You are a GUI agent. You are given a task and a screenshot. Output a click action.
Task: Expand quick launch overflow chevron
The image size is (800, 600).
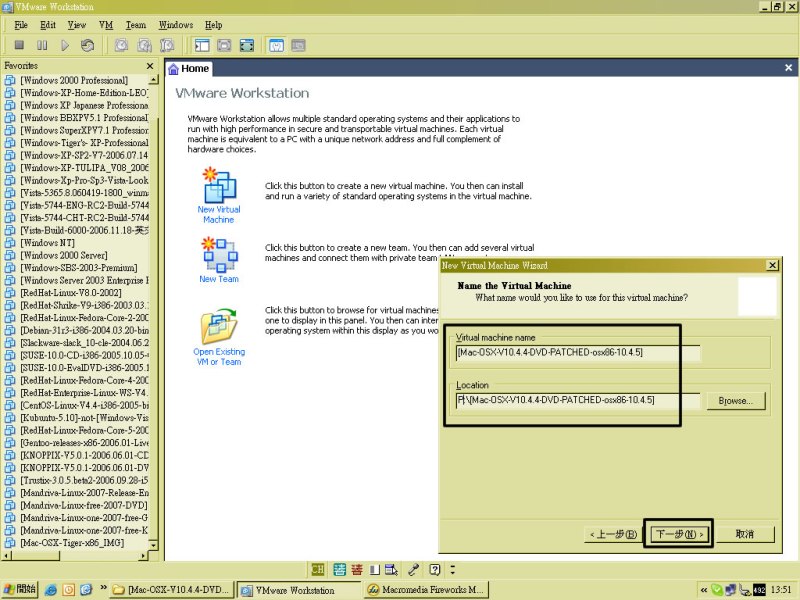pyautogui.click(x=104, y=588)
